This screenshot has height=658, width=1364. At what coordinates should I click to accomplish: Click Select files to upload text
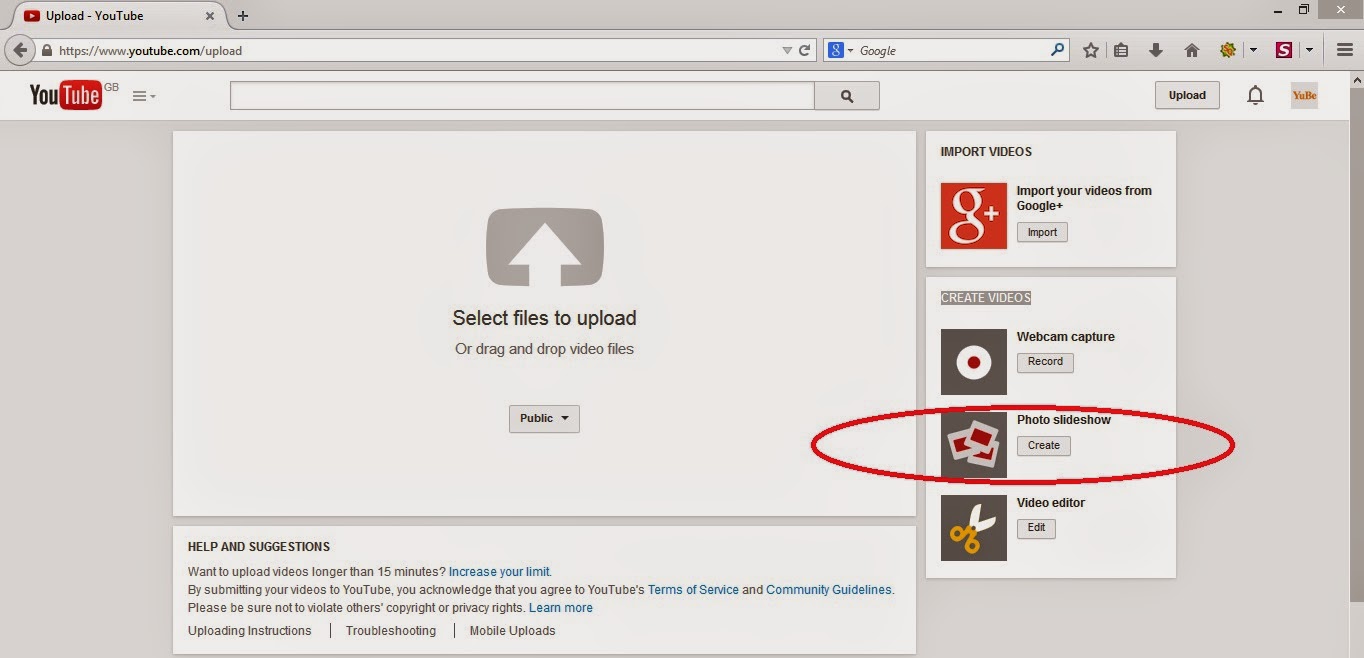click(x=544, y=318)
